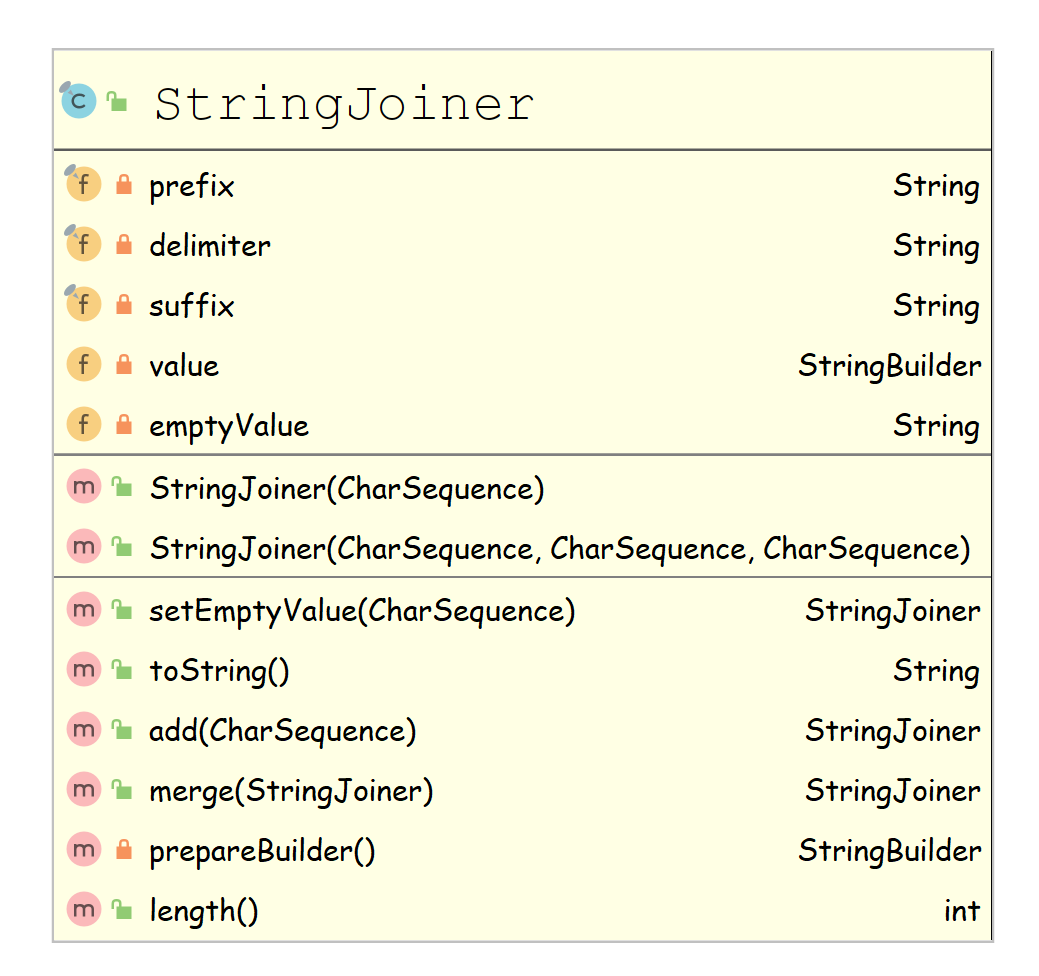Click the StringJoiner return type of merge

coord(892,791)
